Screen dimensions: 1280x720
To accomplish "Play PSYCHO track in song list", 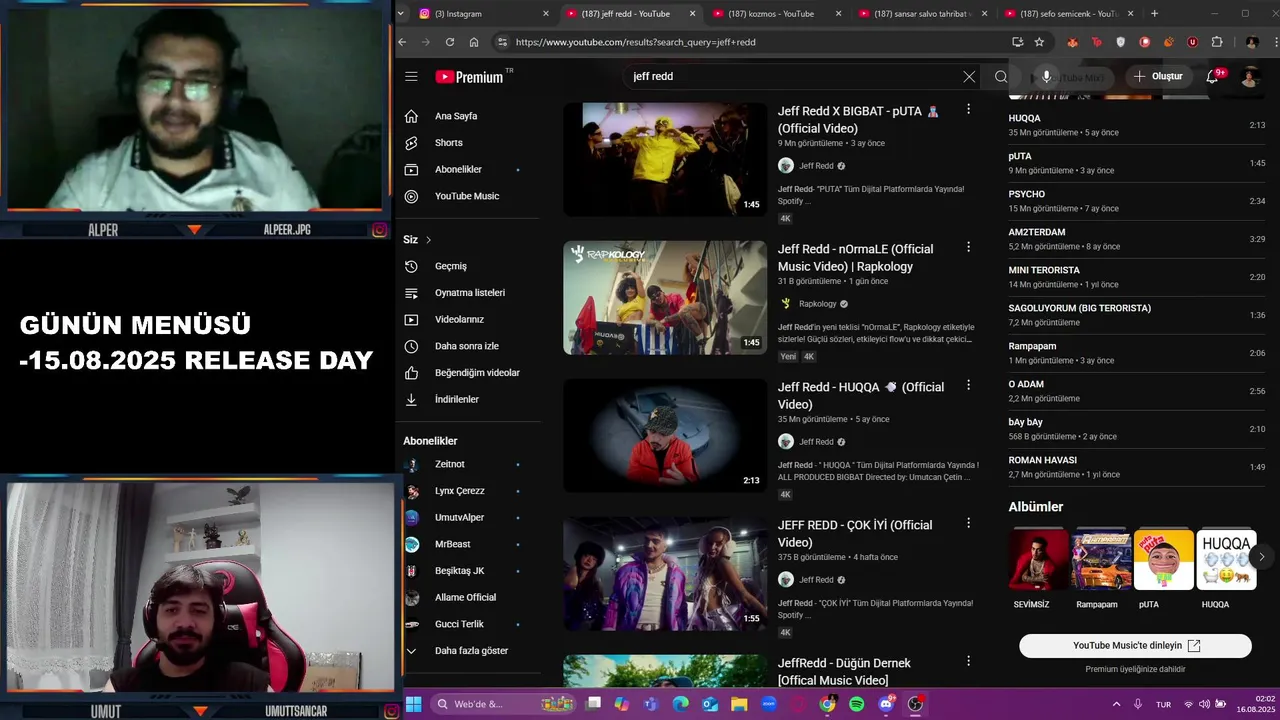I will [x=1137, y=201].
